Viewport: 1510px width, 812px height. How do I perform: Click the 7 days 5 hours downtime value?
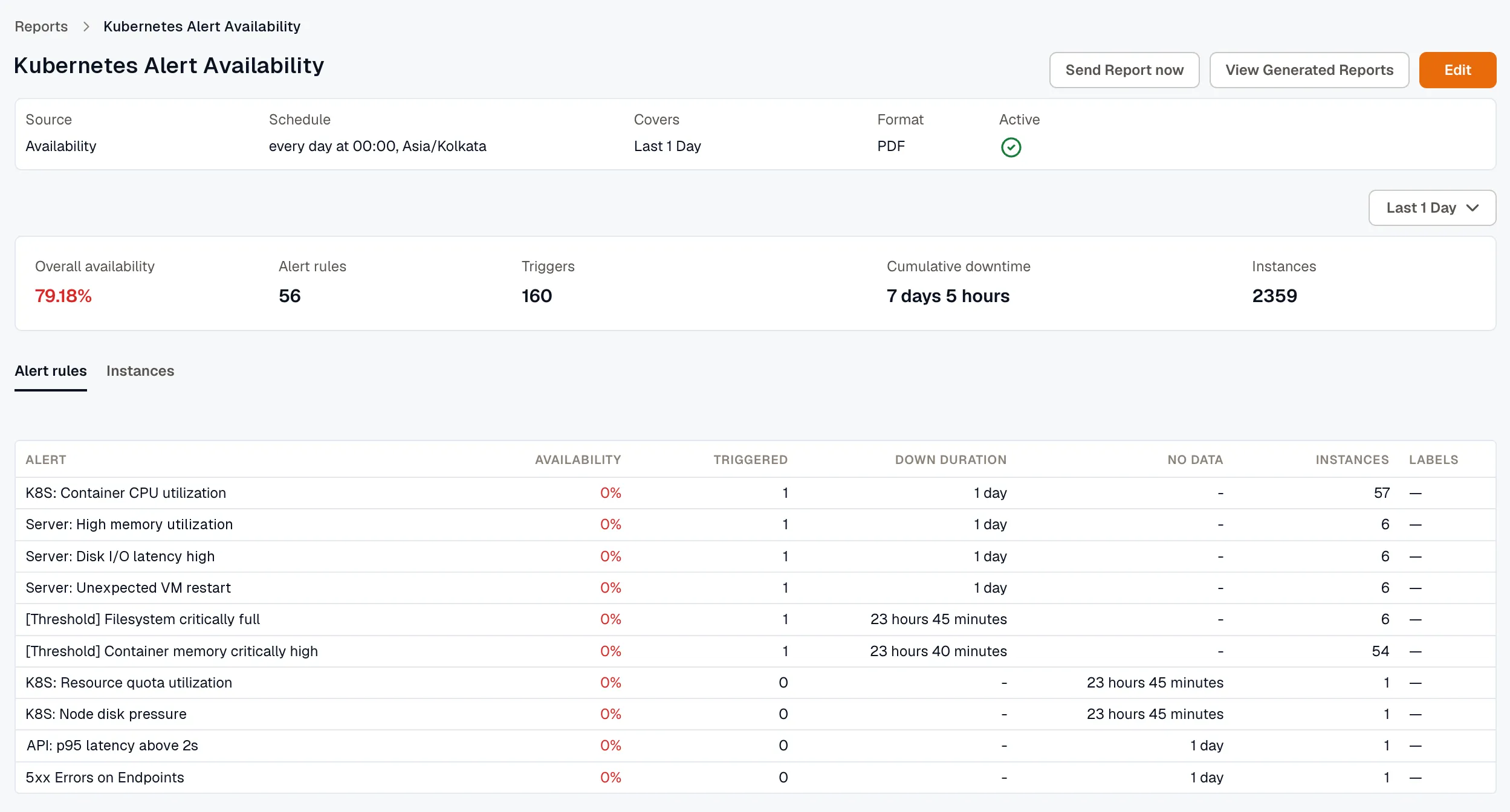(948, 296)
